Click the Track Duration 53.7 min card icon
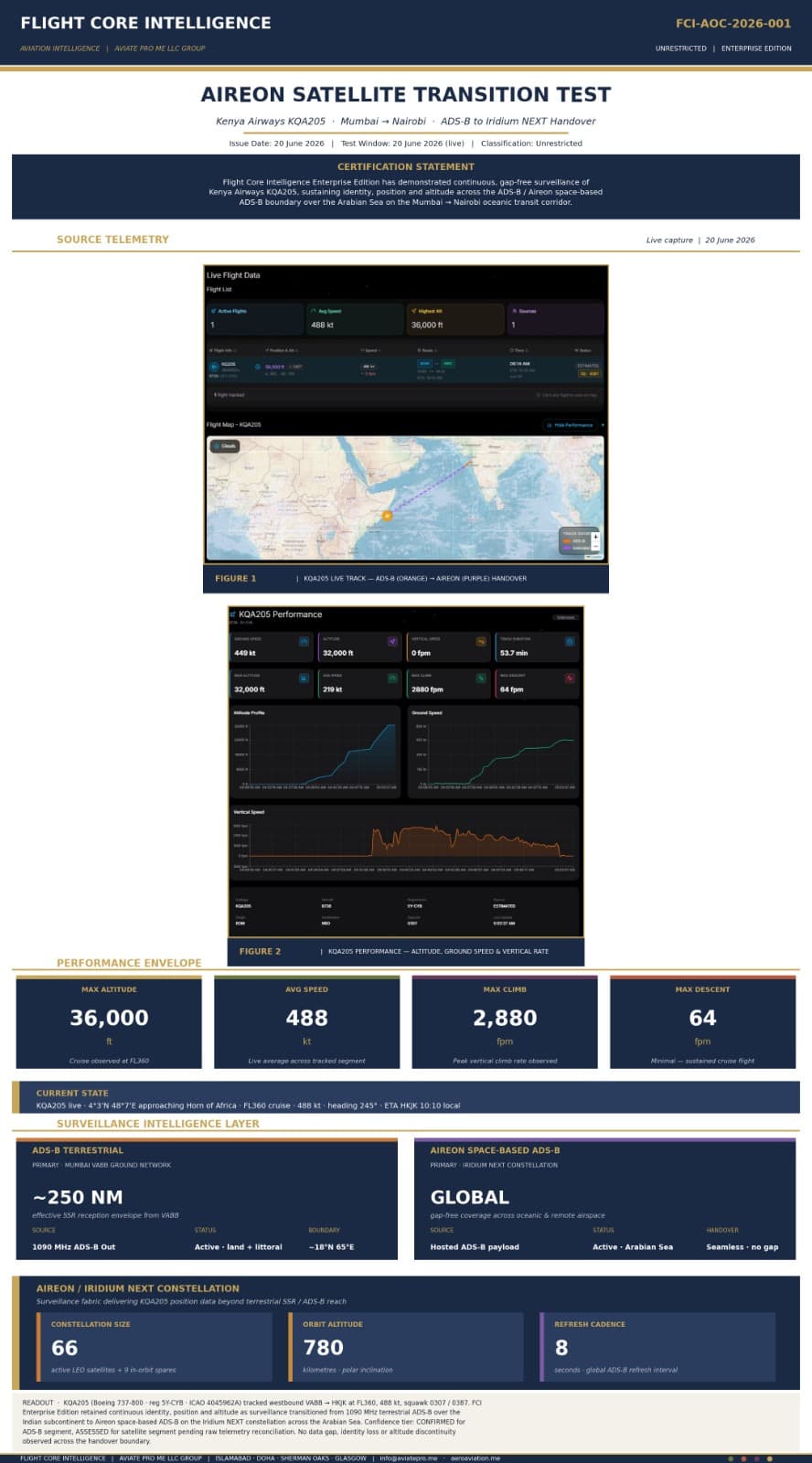The width and height of the screenshot is (812, 1463). pos(570,642)
